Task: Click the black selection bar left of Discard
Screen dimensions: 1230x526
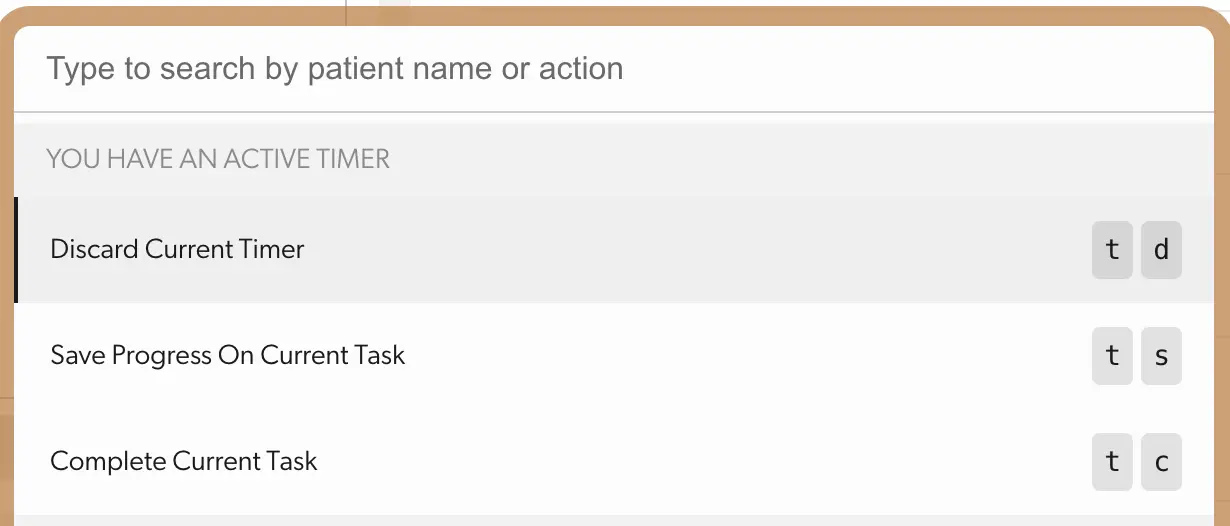Action: (x=16, y=250)
